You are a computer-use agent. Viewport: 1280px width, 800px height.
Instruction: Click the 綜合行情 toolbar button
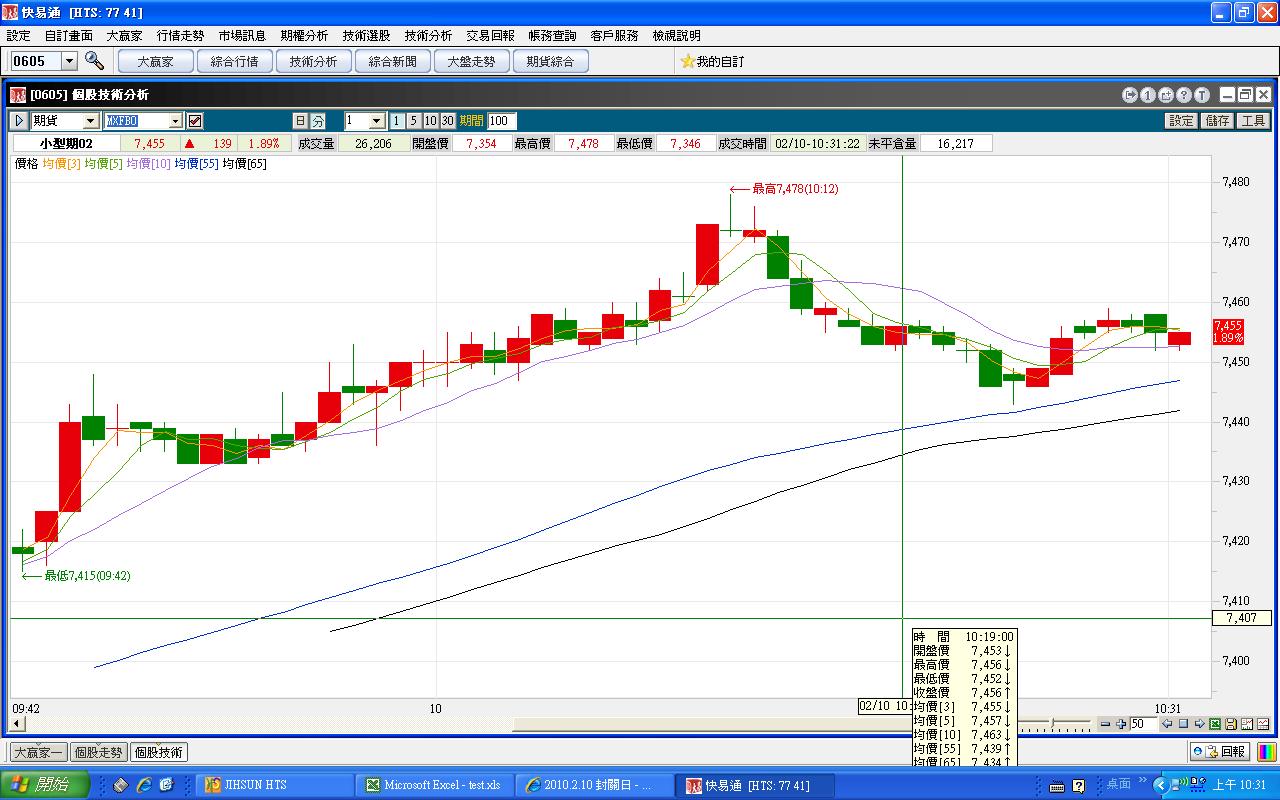pyautogui.click(x=234, y=61)
